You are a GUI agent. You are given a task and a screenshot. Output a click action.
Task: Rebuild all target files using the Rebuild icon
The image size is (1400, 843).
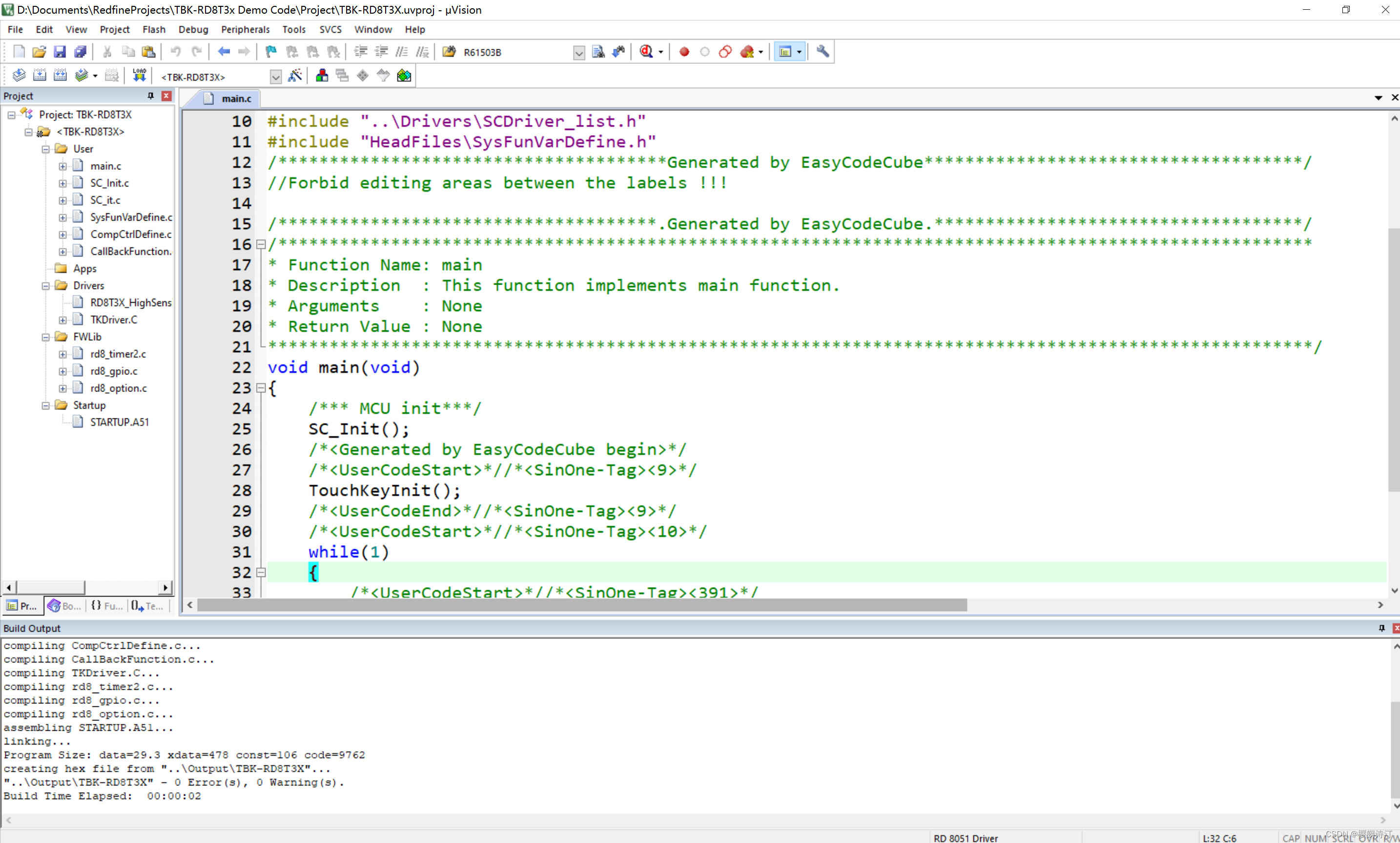[x=60, y=76]
